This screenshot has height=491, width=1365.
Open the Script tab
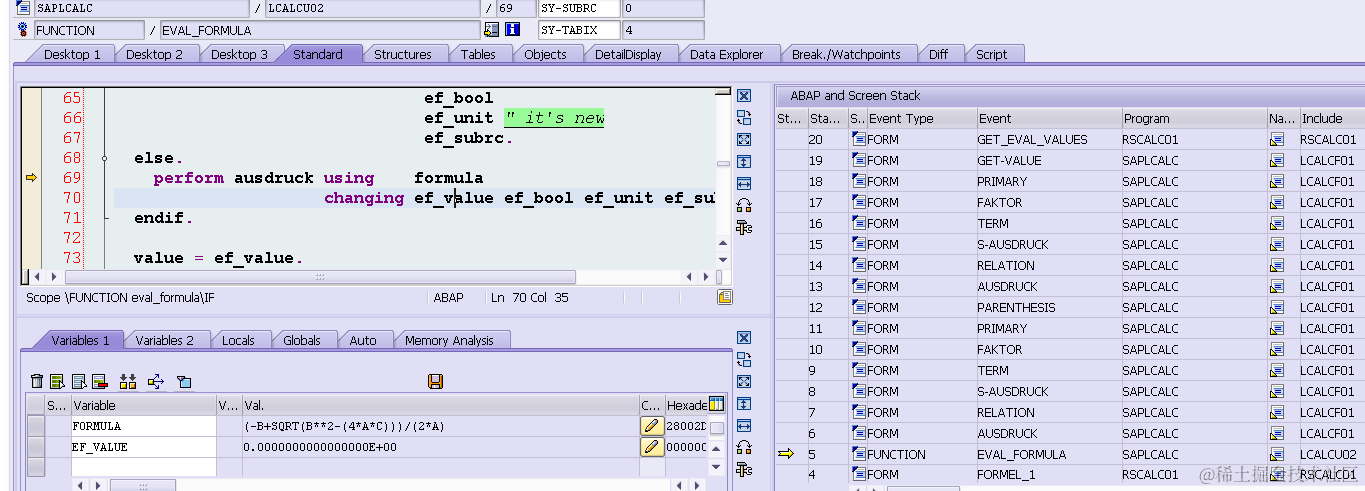click(991, 54)
